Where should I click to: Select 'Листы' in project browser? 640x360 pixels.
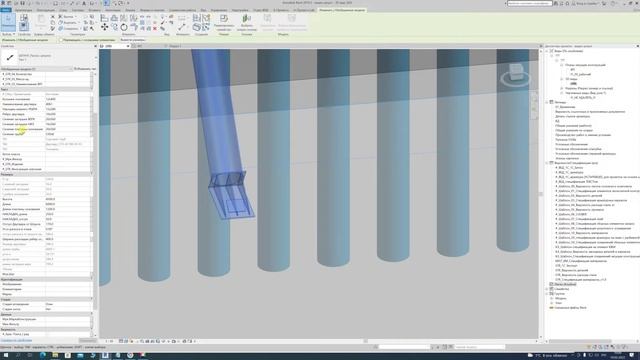pyautogui.click(x=565, y=284)
